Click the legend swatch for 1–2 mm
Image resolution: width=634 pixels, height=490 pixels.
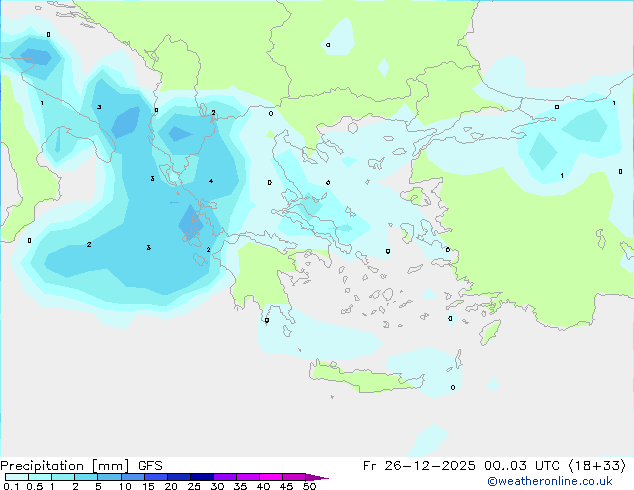pyautogui.click(x=63, y=477)
